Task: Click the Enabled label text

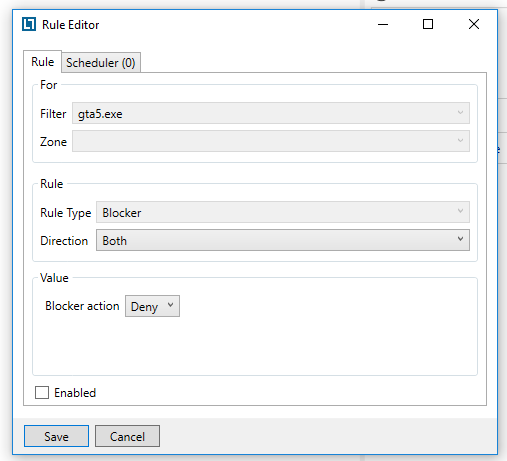Action: point(75,393)
